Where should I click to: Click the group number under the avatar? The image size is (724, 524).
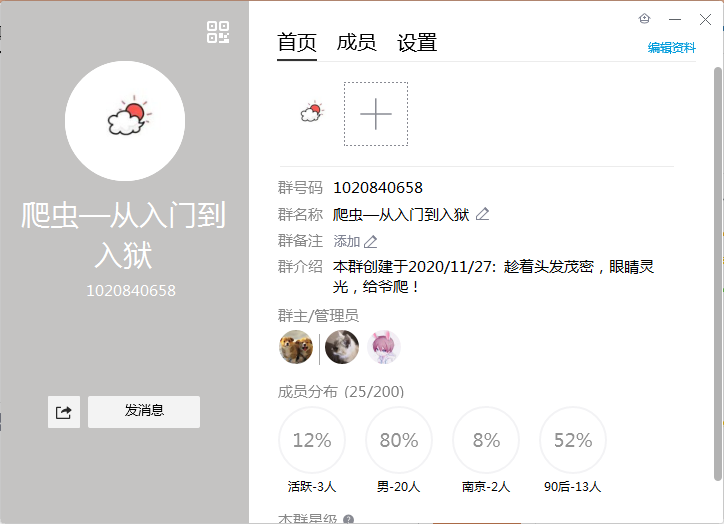pyautogui.click(x=131, y=291)
